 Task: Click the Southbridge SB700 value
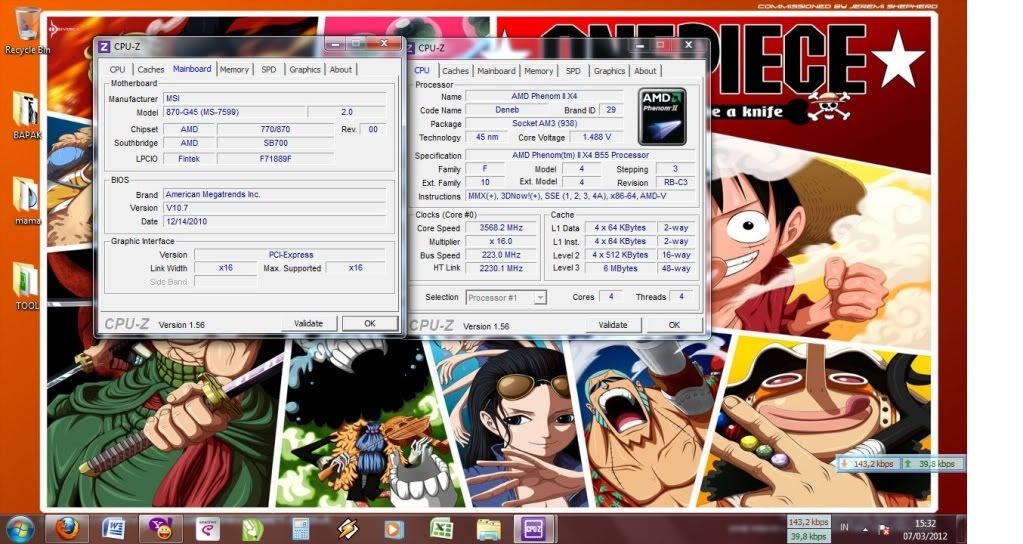point(275,143)
